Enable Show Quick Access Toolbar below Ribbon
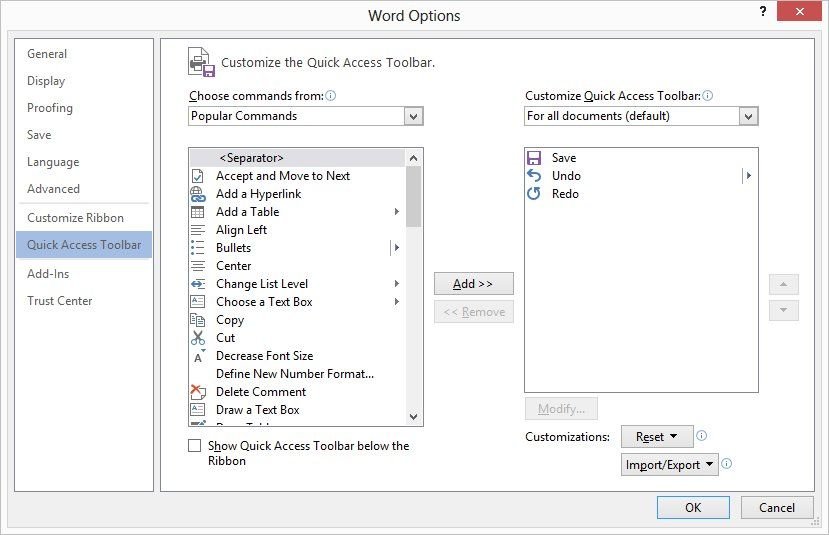This screenshot has height=535, width=829. point(195,446)
